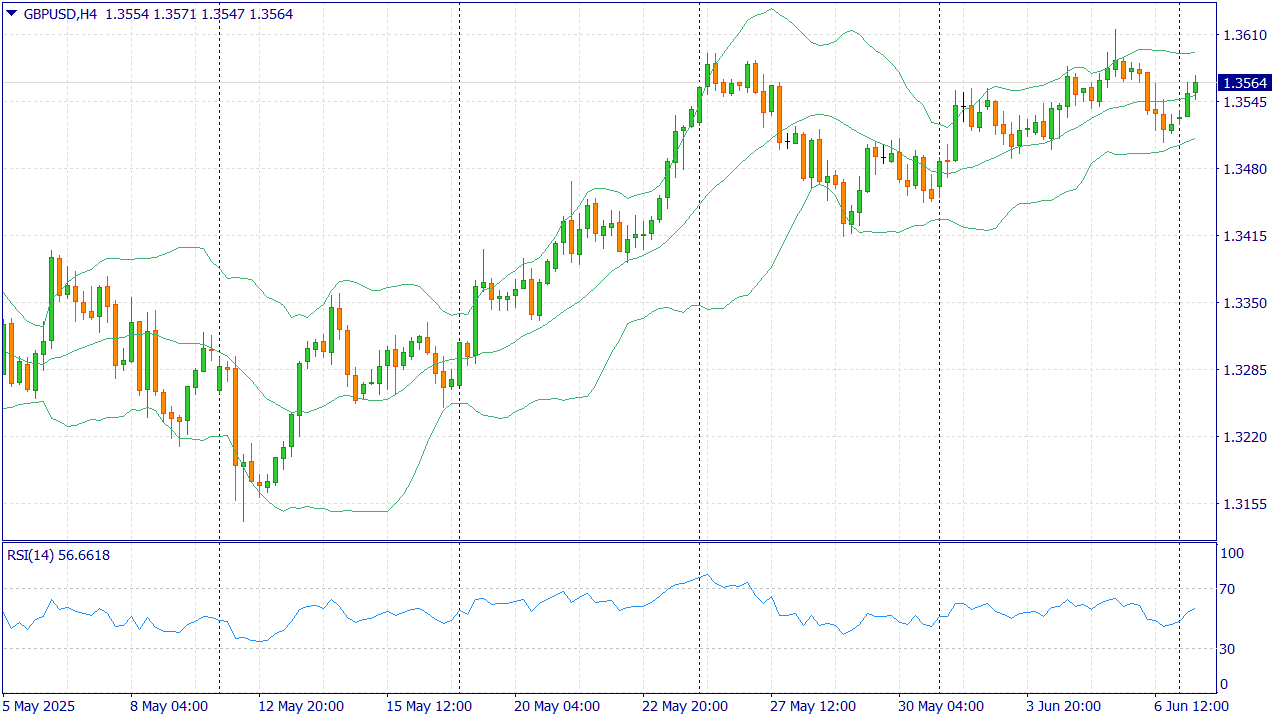Click the rightmost green candlestick on chart
1280x720 pixels.
(1195, 87)
